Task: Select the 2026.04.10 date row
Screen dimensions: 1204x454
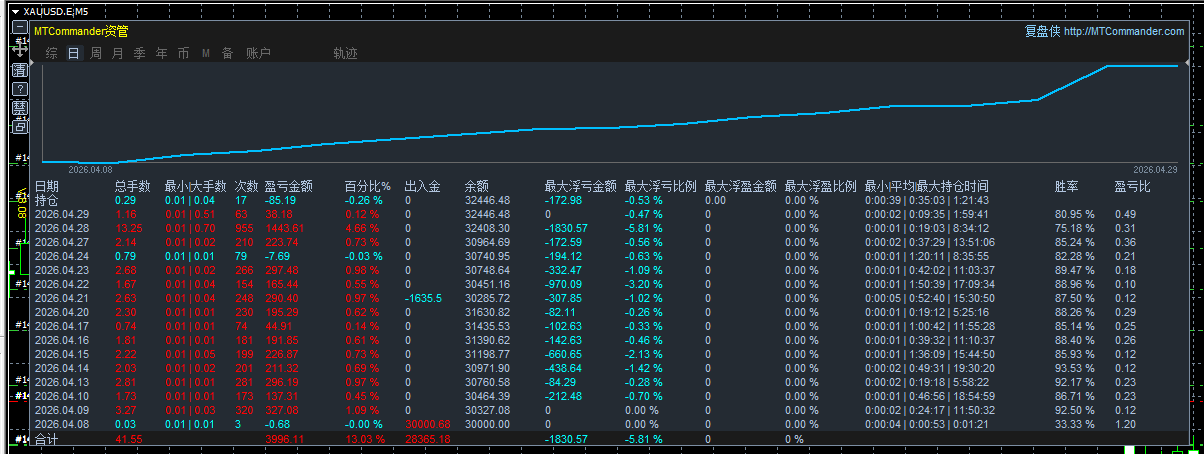Action: click(x=62, y=396)
